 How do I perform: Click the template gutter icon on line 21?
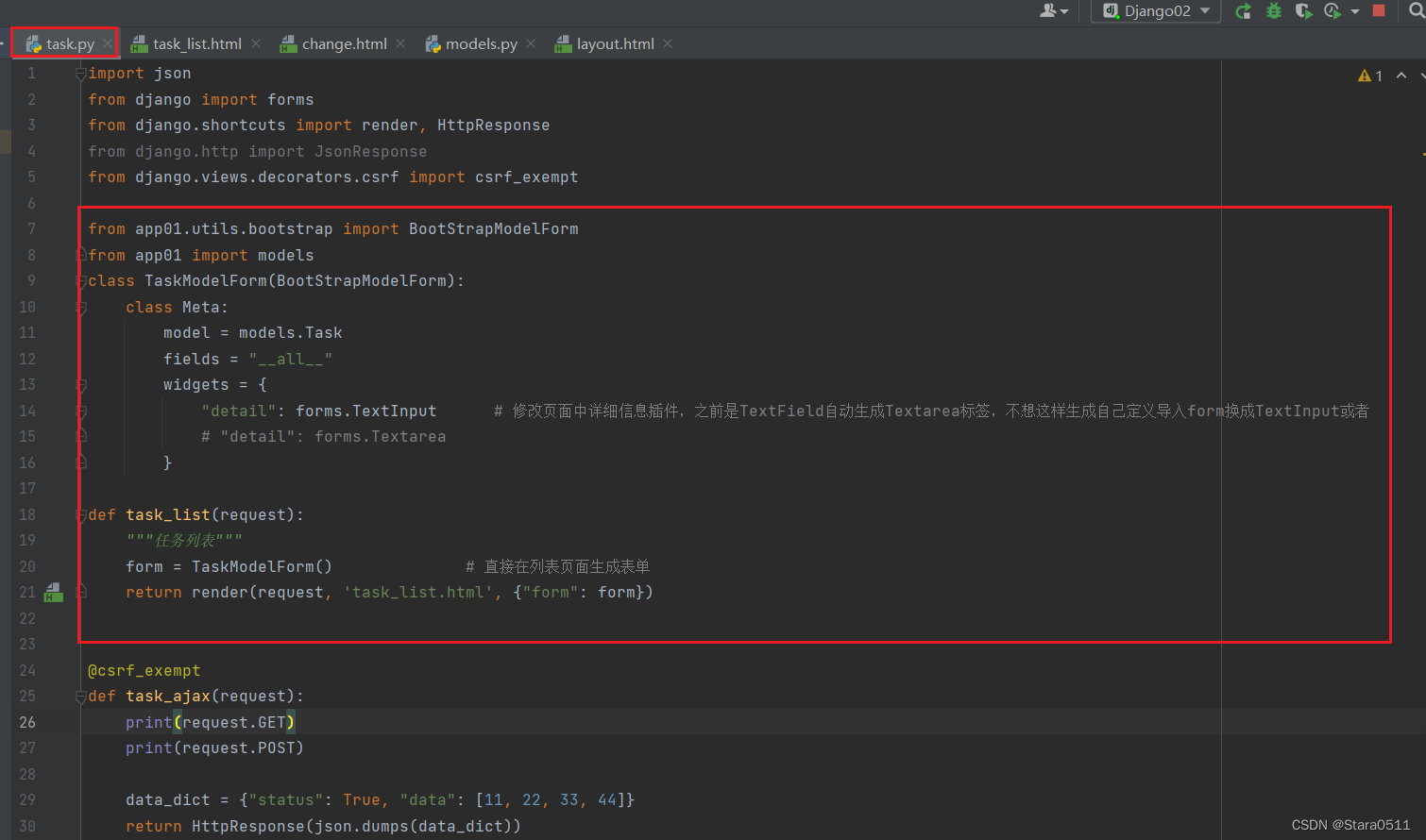tap(54, 593)
